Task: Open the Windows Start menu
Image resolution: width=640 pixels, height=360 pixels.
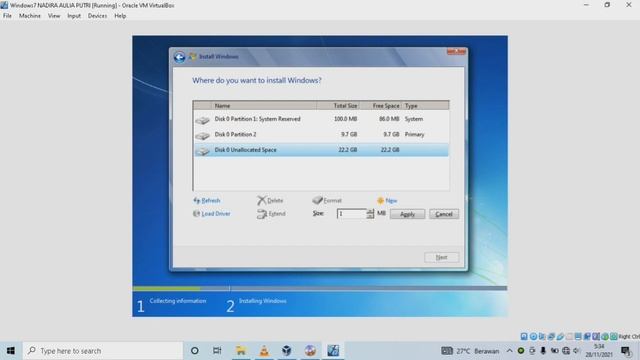Action: pos(11,351)
